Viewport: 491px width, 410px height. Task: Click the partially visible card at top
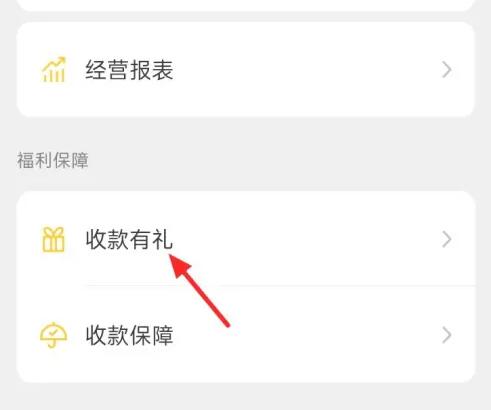click(x=245, y=5)
